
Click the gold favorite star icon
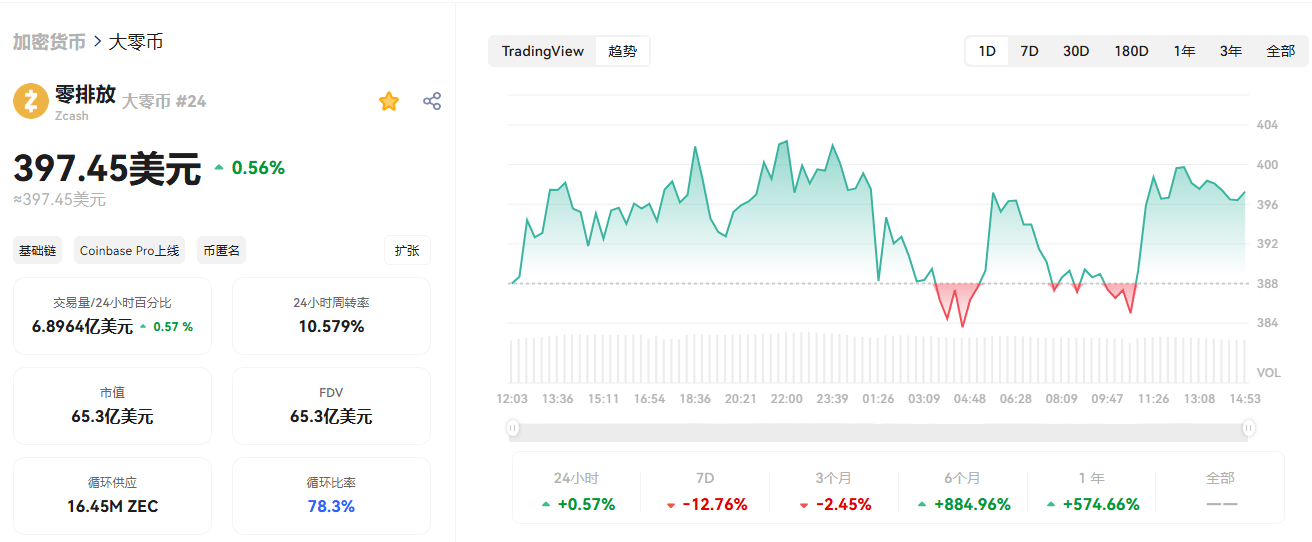coord(389,101)
